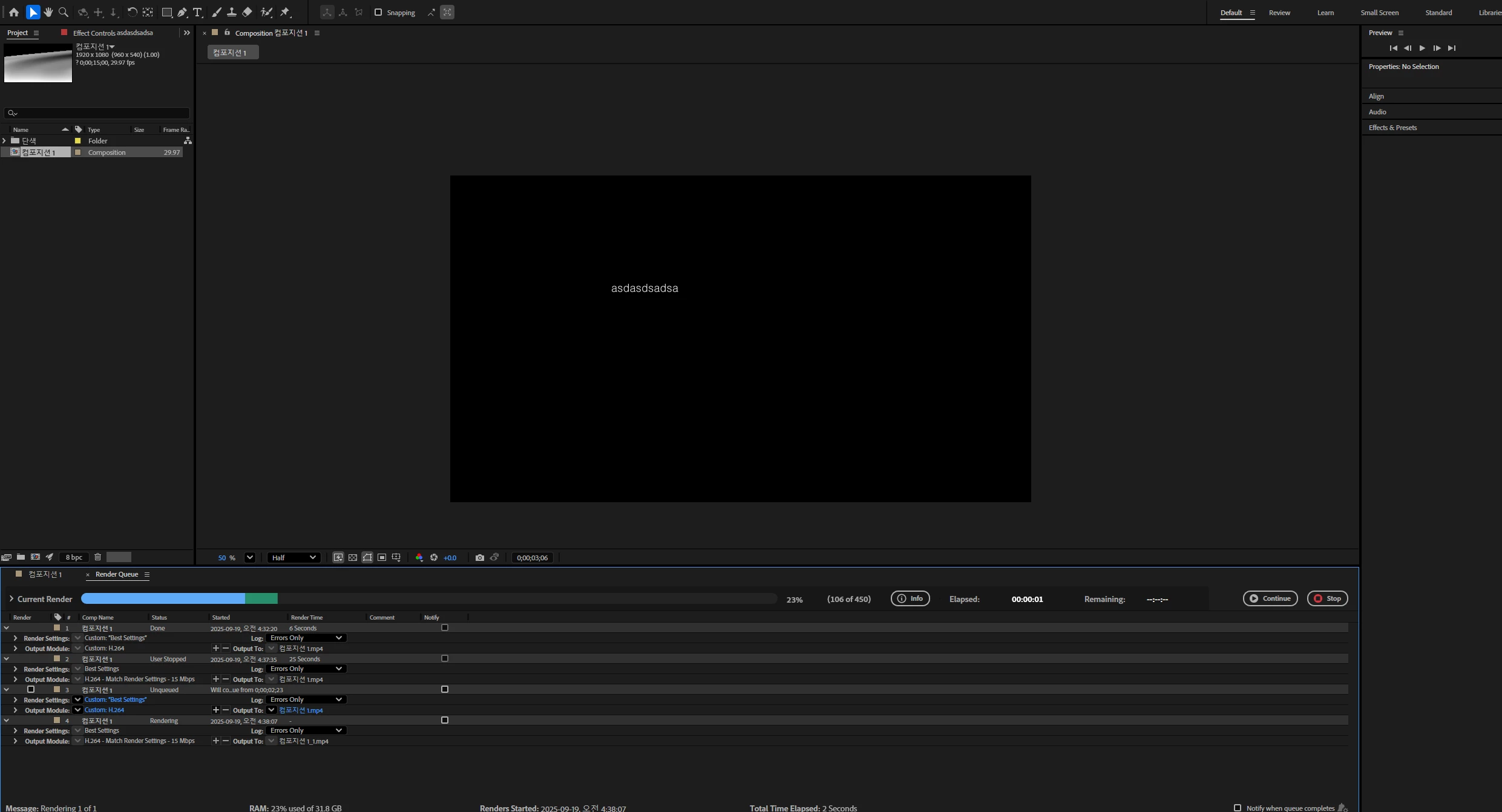Screen dimensions: 1502x812
Task: Expand the 단색 folder
Action: pos(5,140)
